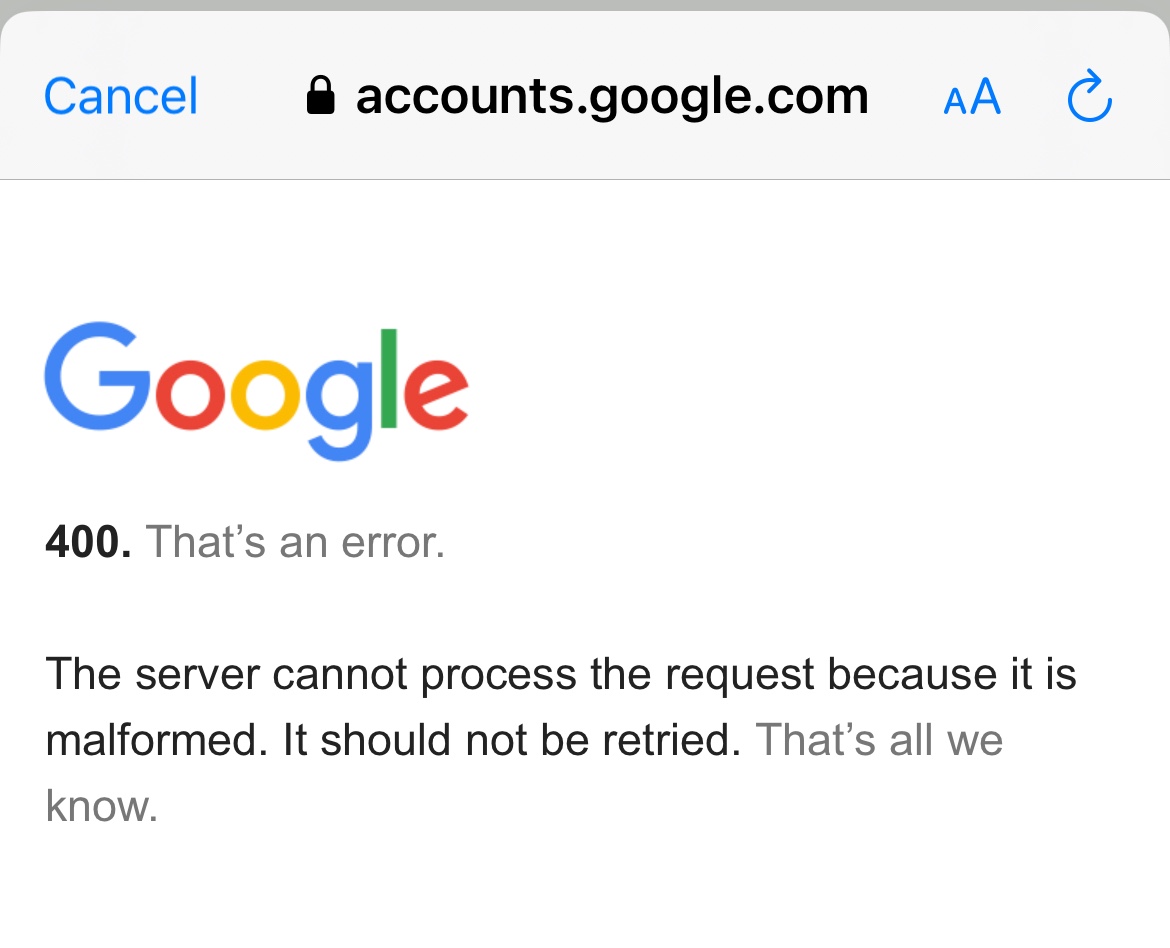Viewport: 1170px width, 948px height.
Task: Click the final red e in logo
Action: 434,394
